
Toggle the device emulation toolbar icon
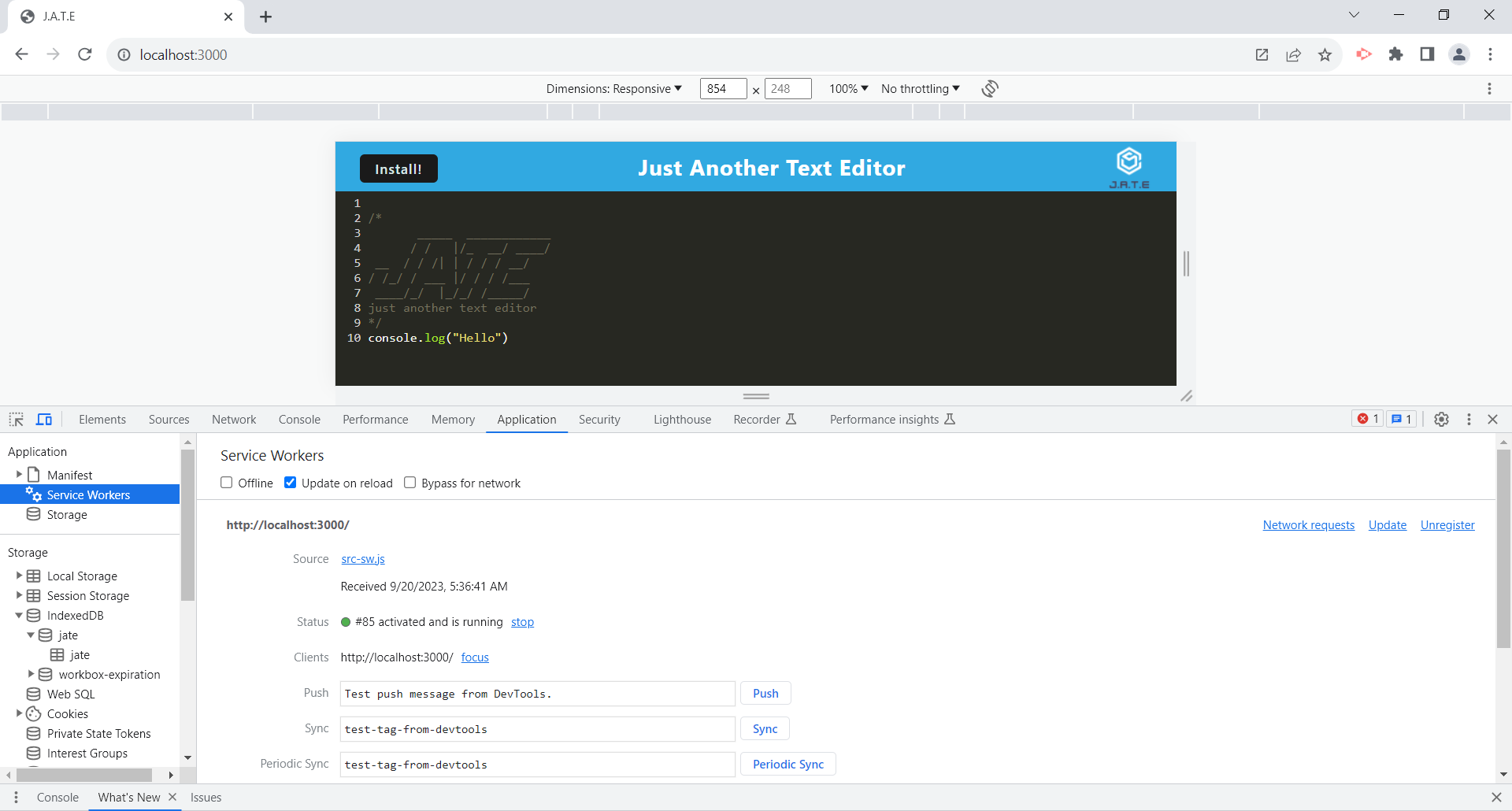(x=44, y=419)
